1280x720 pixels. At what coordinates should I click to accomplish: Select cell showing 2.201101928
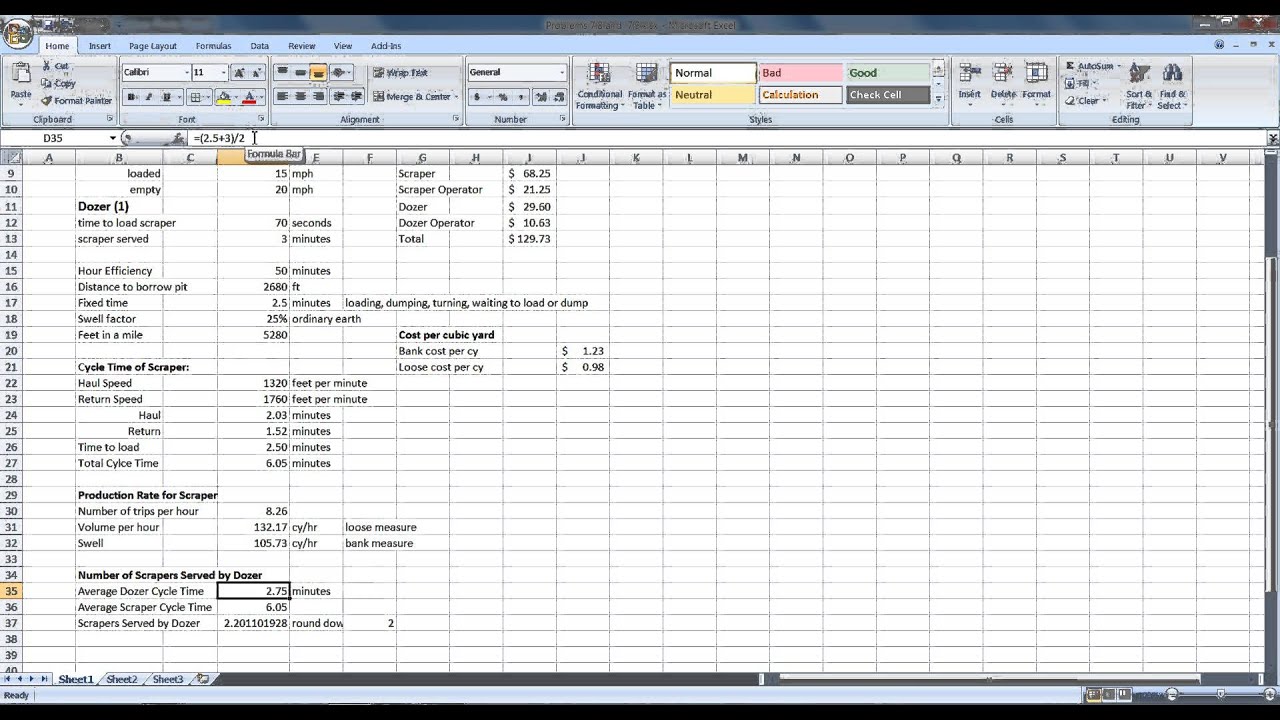pos(254,623)
